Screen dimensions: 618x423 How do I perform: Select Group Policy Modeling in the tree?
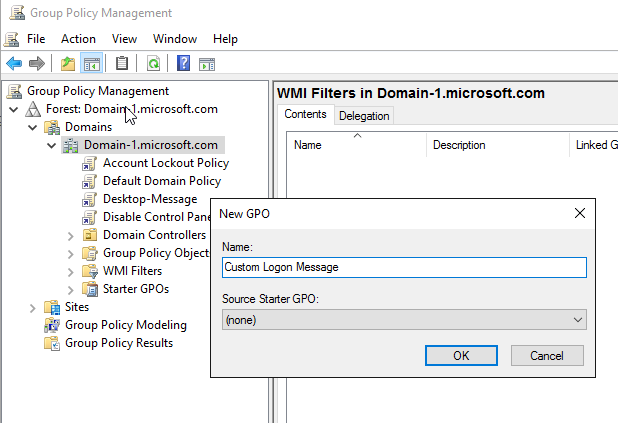126,325
